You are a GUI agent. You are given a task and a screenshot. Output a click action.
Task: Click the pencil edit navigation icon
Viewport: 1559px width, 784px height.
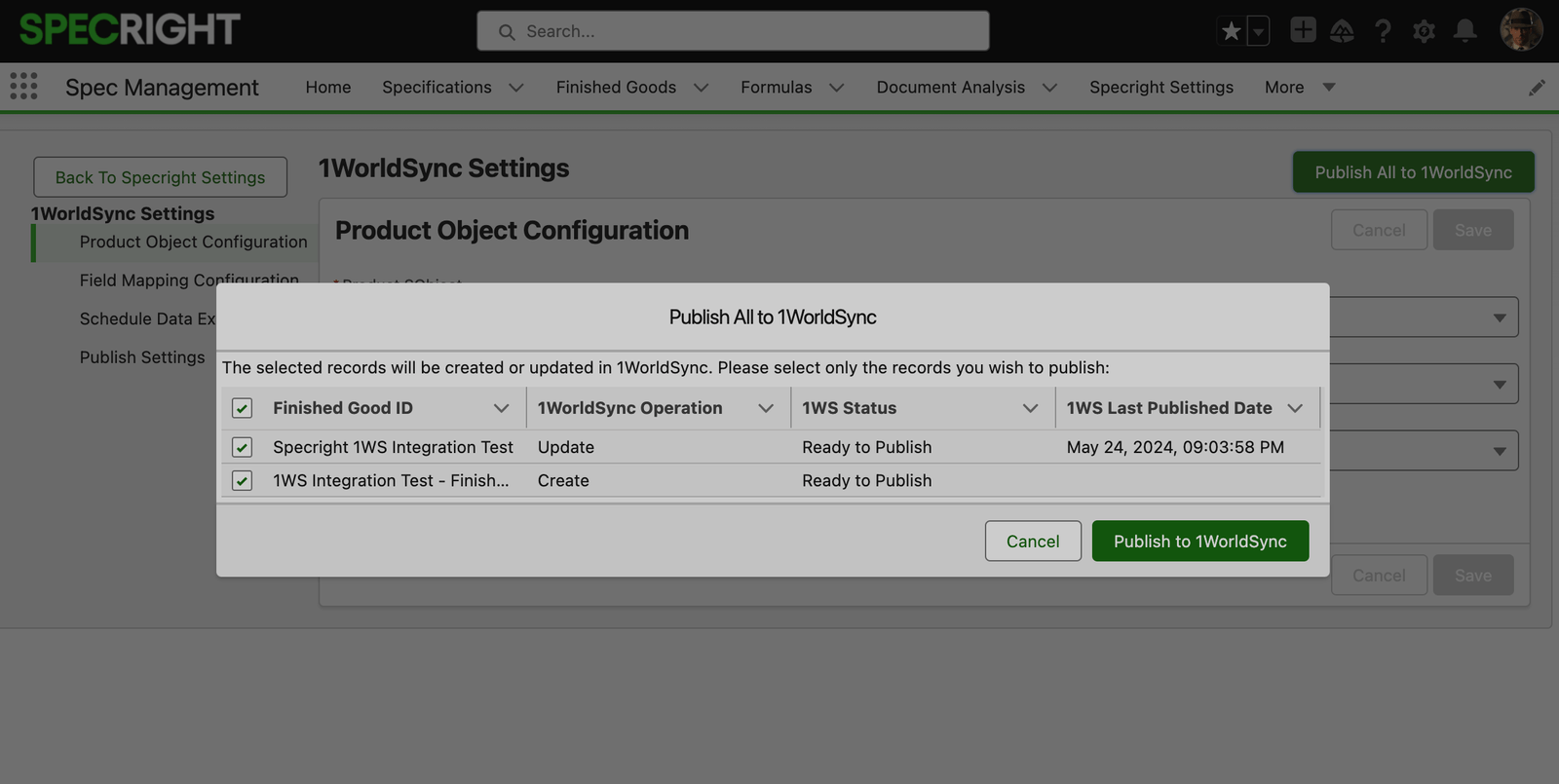click(1537, 88)
